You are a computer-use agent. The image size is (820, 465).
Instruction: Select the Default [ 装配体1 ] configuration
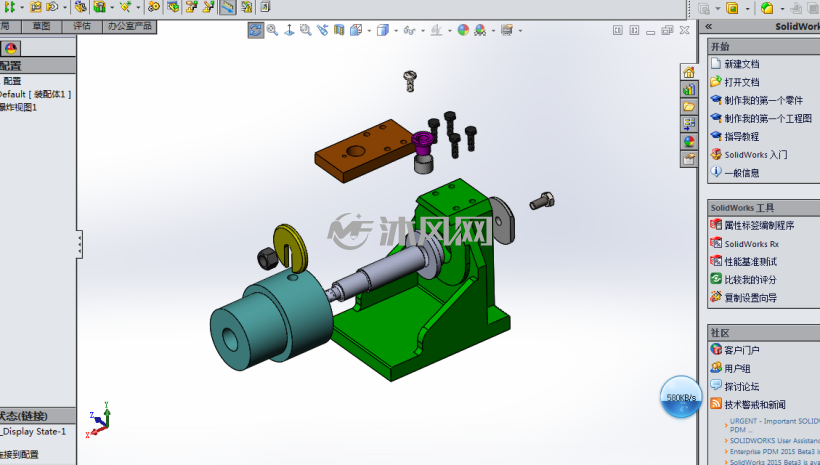click(x=35, y=94)
